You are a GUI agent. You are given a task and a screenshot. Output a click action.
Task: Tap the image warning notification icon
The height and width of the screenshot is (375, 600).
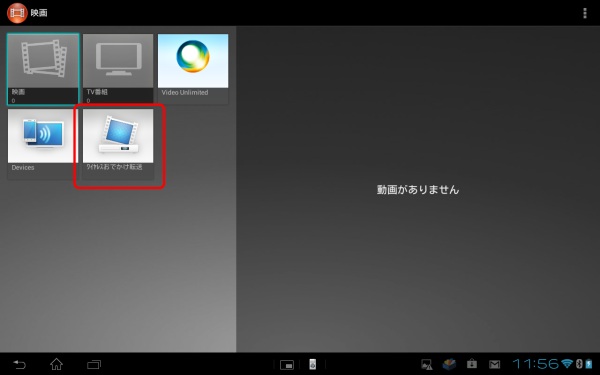[426, 364]
